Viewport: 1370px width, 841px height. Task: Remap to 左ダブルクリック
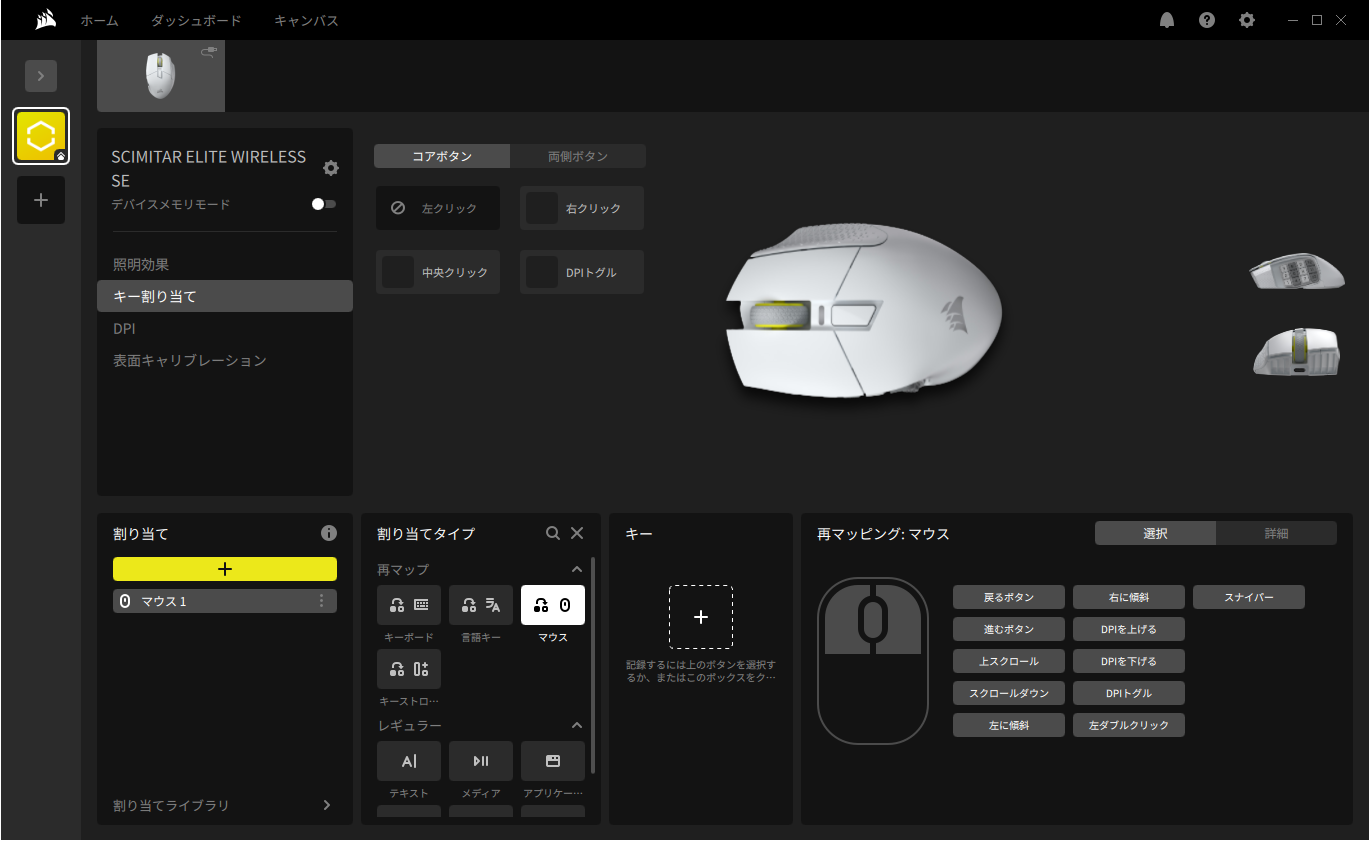click(1129, 725)
